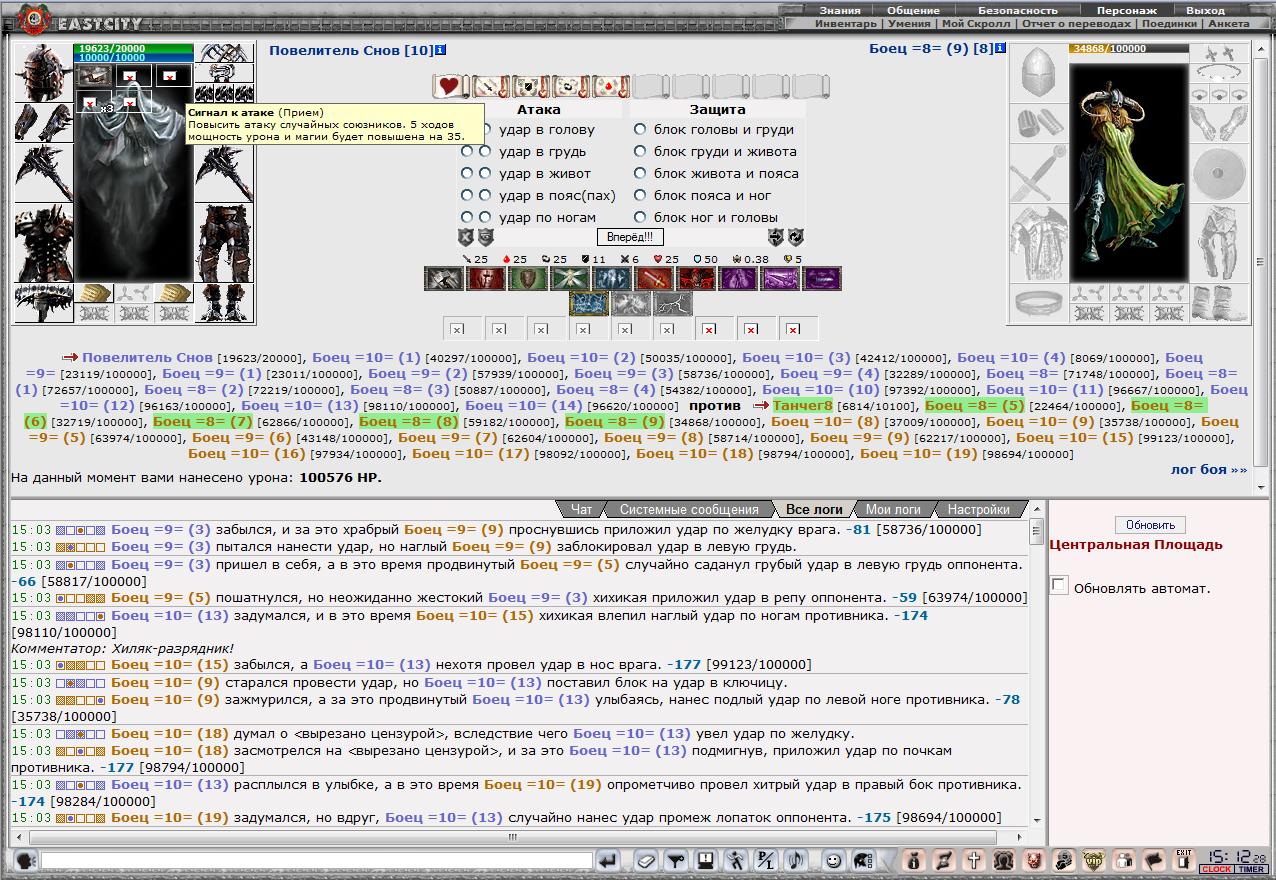Image resolution: width=1276 pixels, height=880 pixels.
Task: Open the Персонаж menu
Action: 1127,10
